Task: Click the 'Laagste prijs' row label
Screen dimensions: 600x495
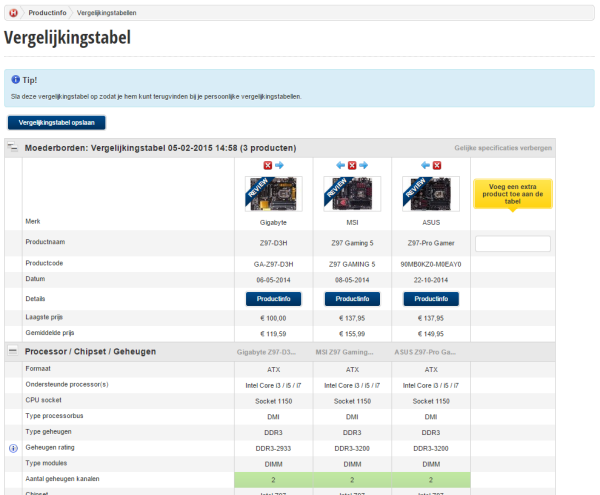Action: tap(44, 317)
